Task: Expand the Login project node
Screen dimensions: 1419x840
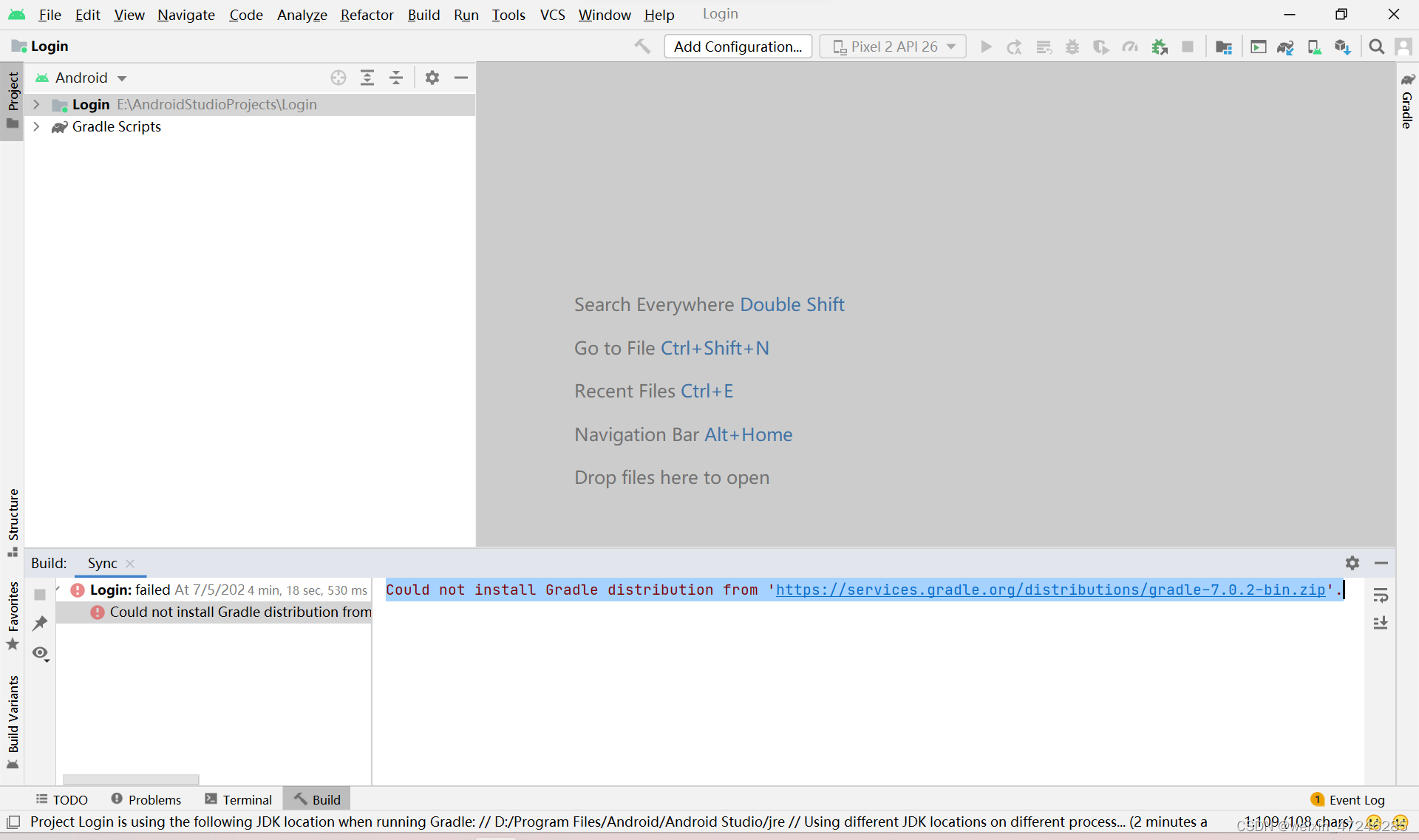Action: click(x=36, y=104)
